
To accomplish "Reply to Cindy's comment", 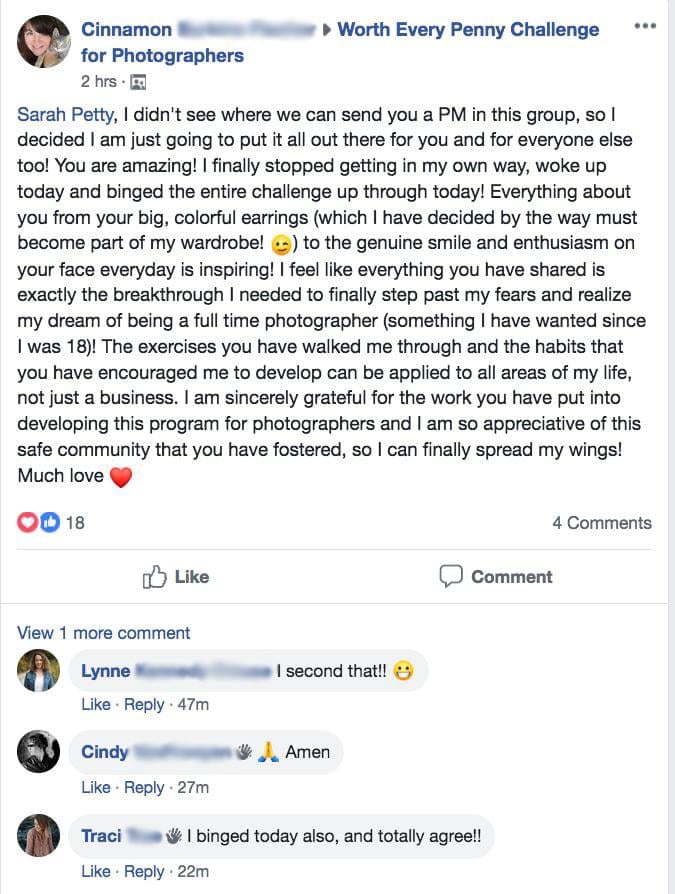I will click(144, 787).
